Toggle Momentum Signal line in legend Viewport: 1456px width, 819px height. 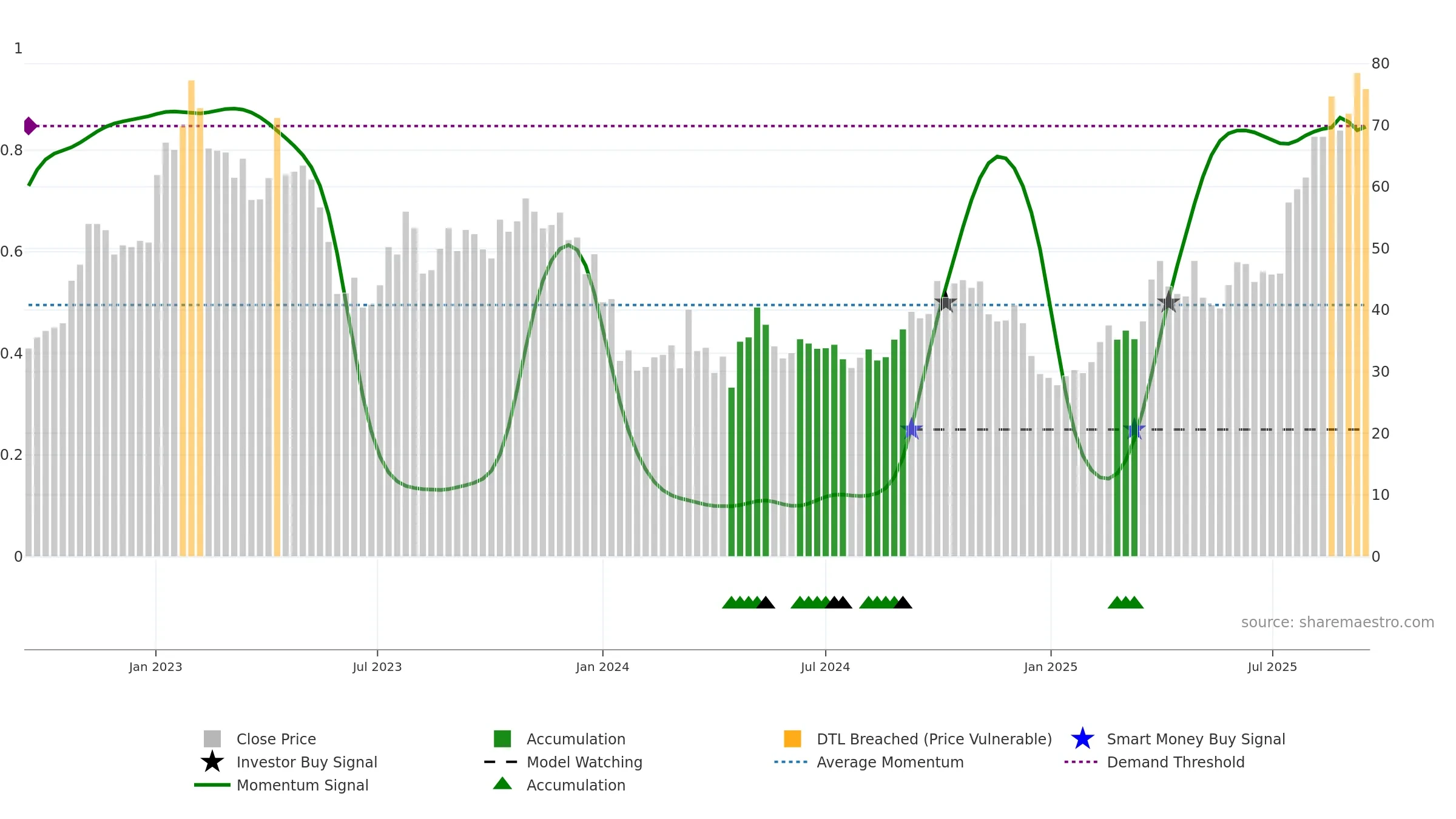pyautogui.click(x=302, y=785)
